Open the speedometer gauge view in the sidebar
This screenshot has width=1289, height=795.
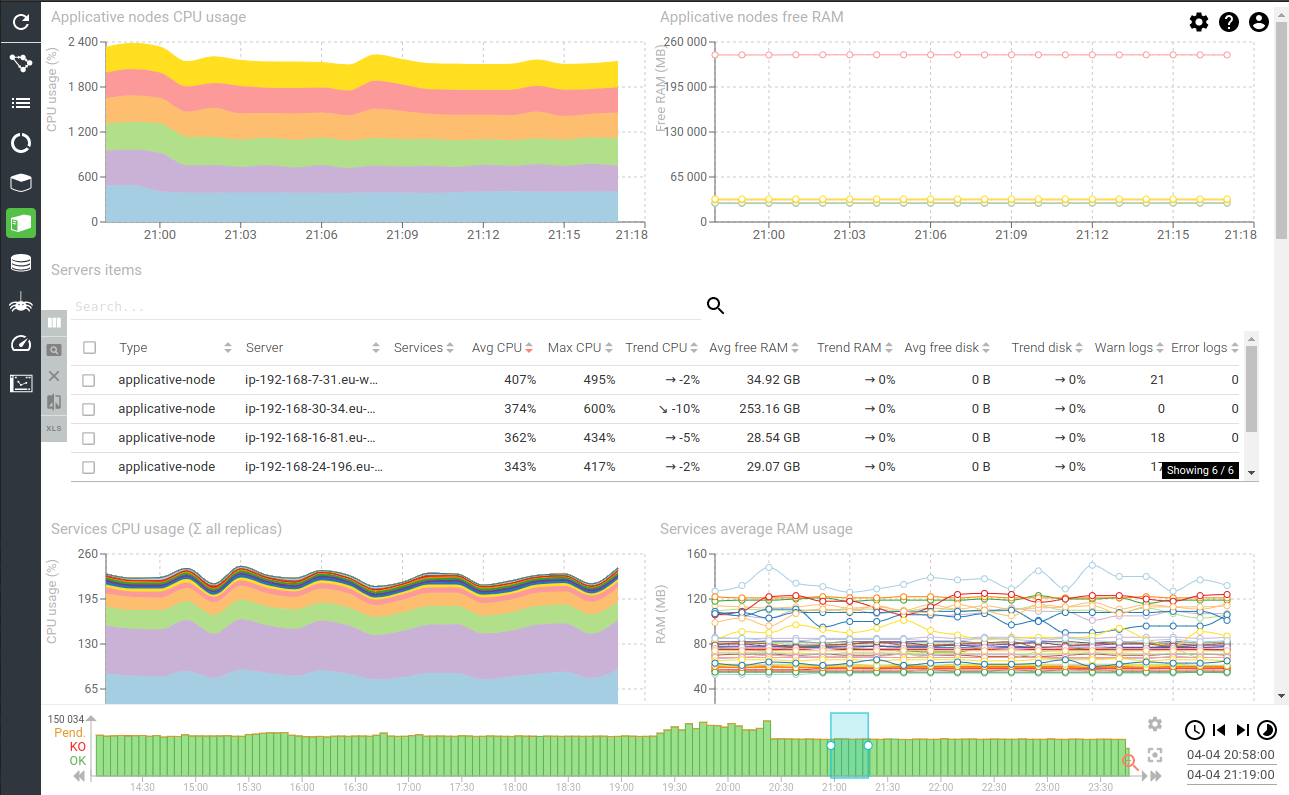[20, 343]
